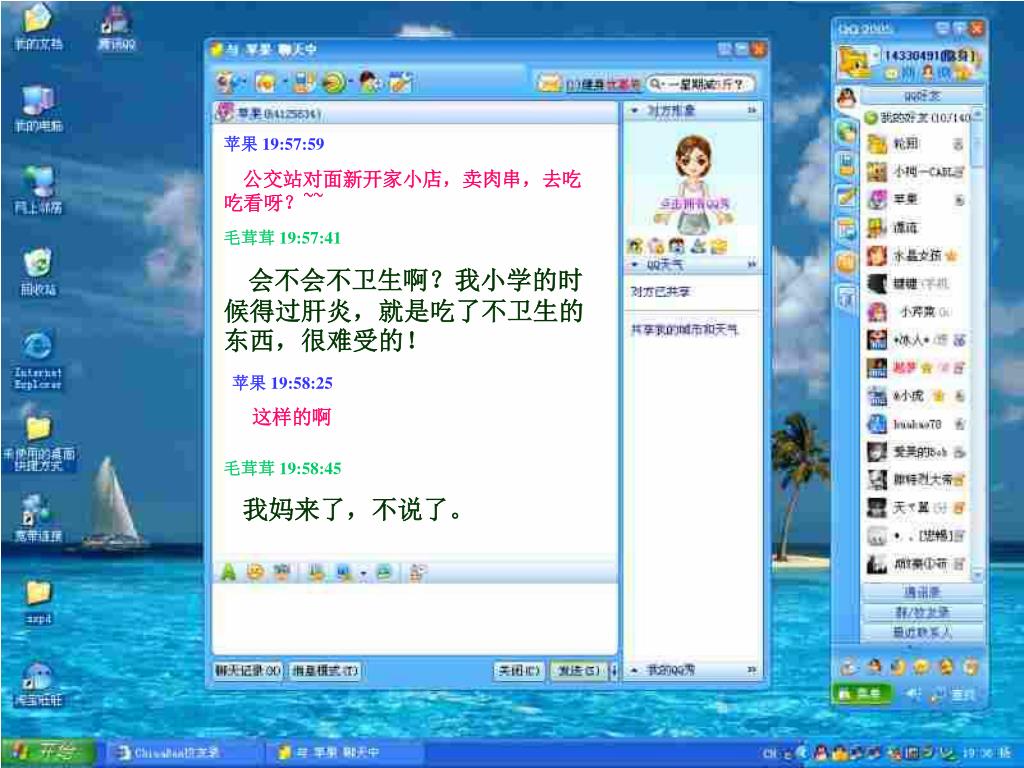Open dropdown arrow after the screenshot icon
This screenshot has height=768, width=1024.
pos(362,573)
